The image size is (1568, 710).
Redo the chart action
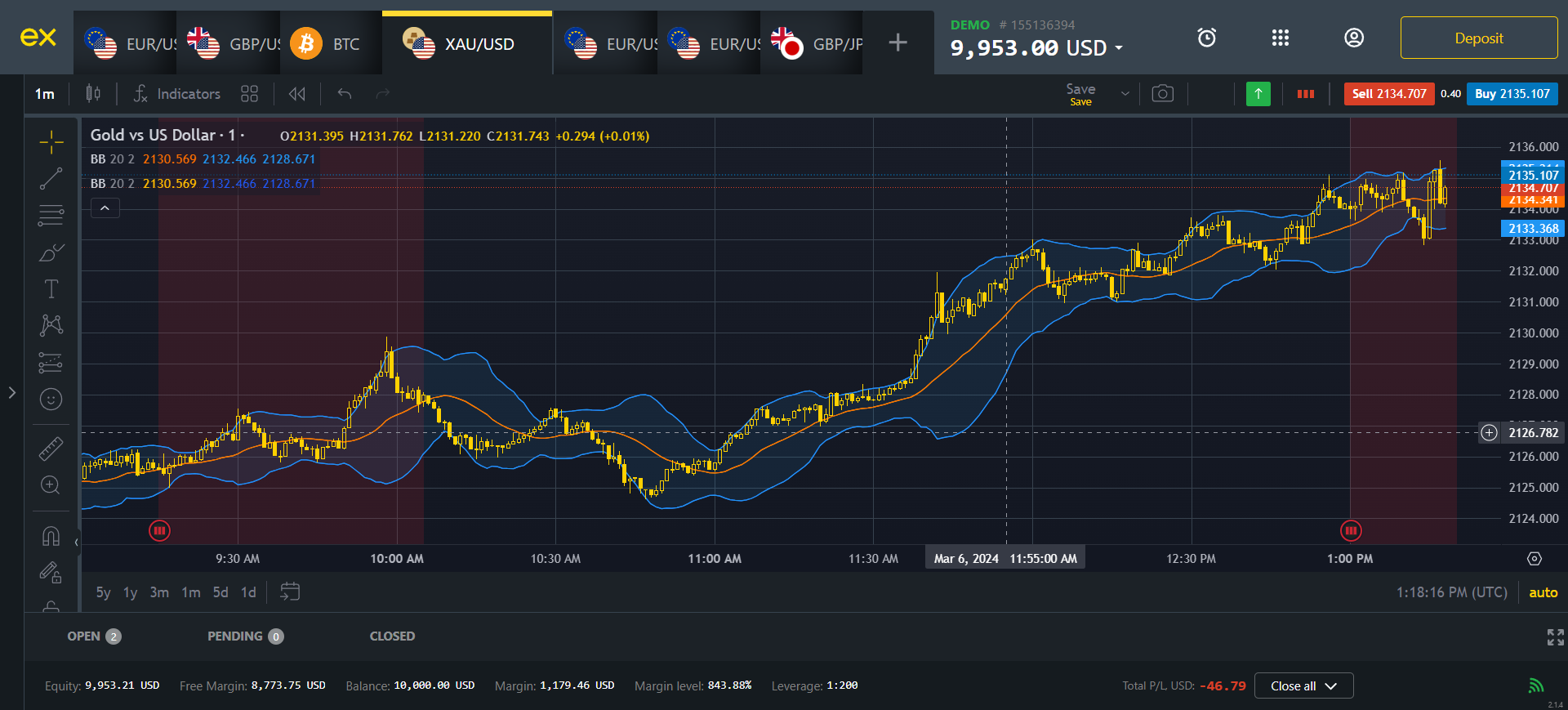382,94
